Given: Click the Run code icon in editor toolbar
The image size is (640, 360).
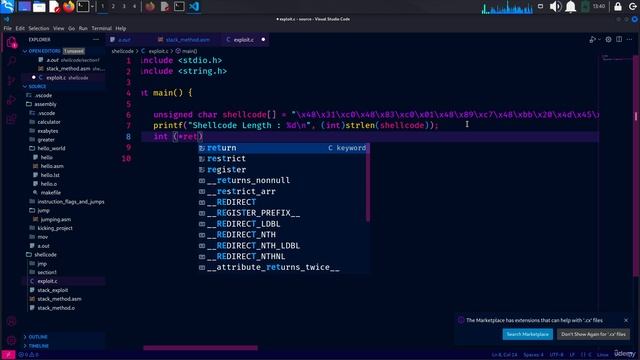Looking at the screenshot, I should tap(592, 40).
